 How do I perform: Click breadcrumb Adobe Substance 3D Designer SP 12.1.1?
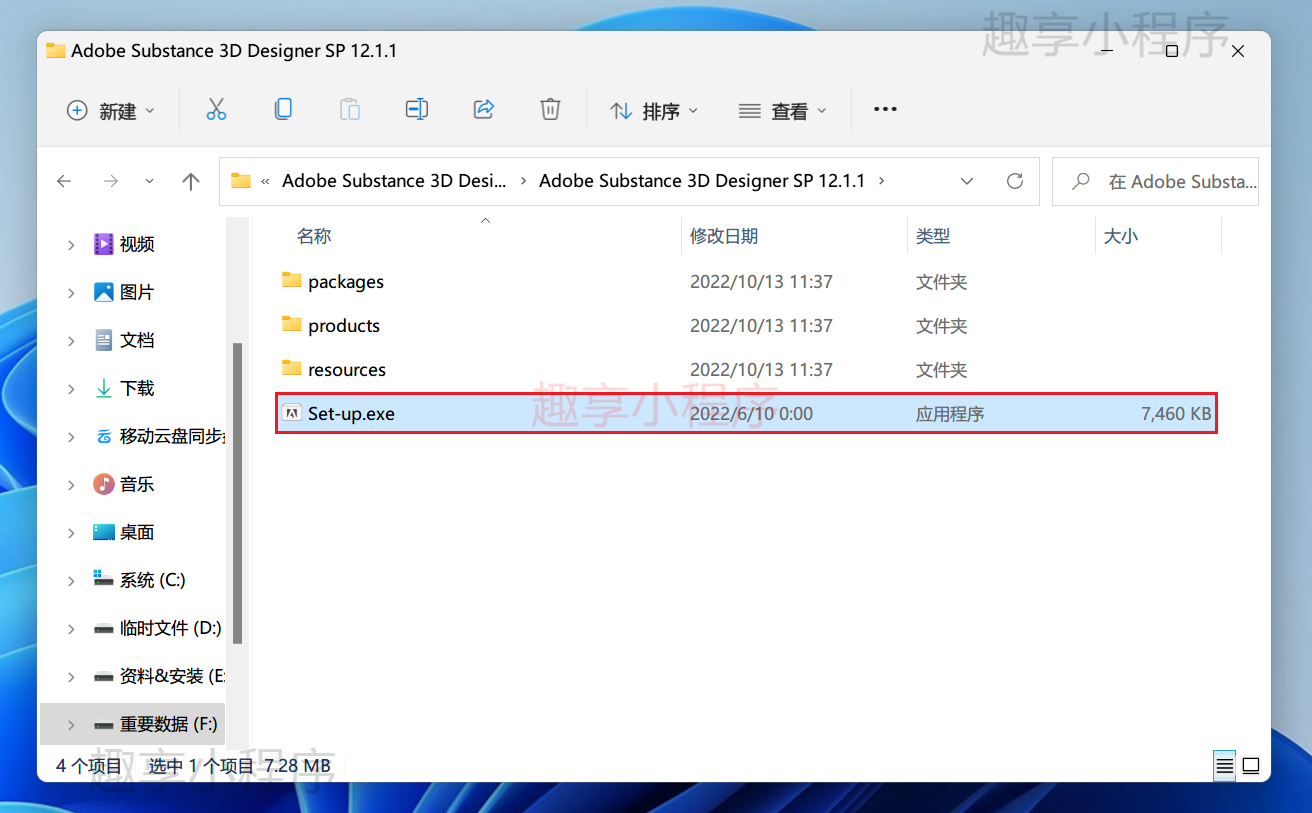(x=702, y=181)
